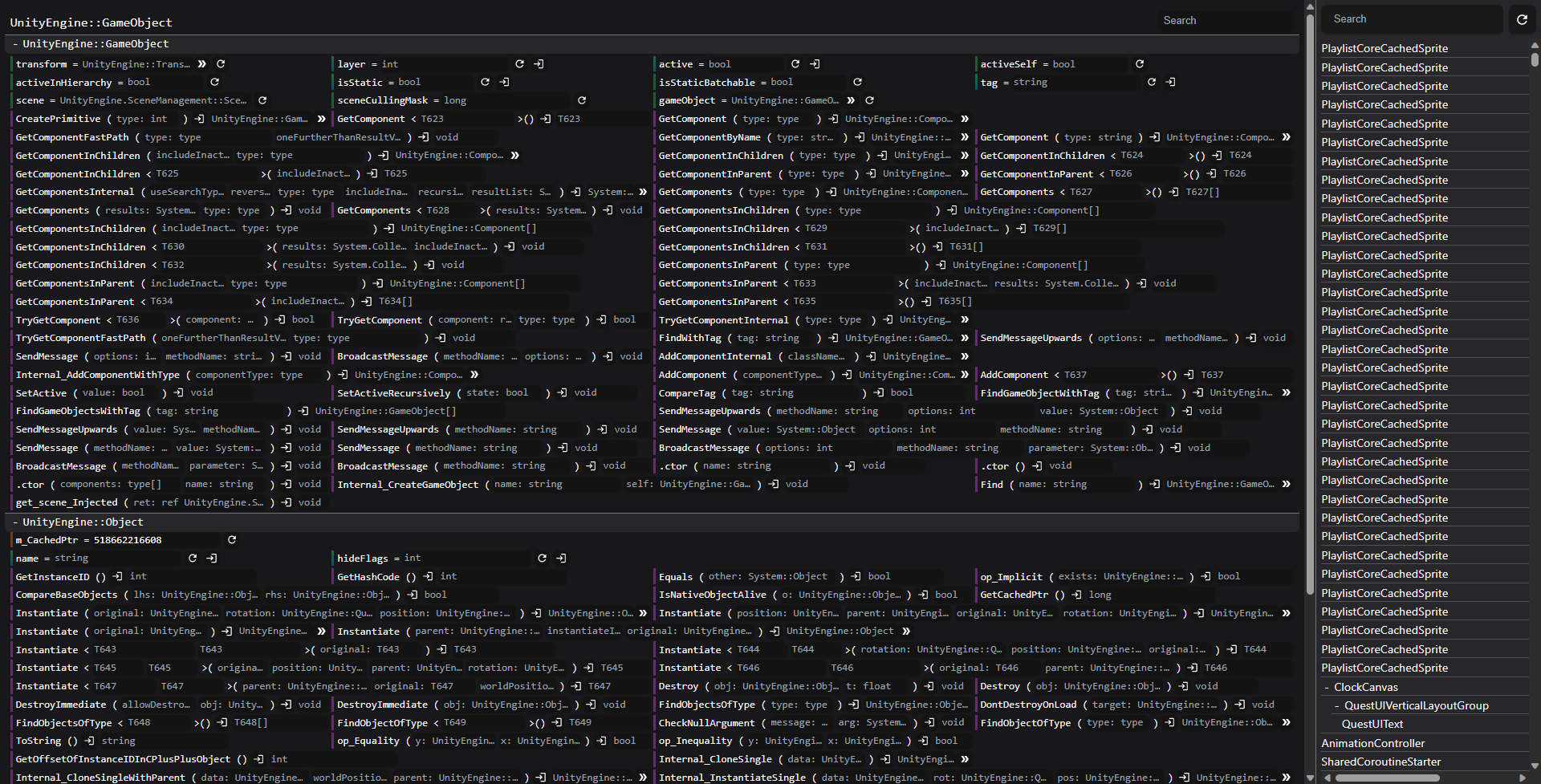Set the isStatic value with the arrow icon
Image resolution: width=1541 pixels, height=784 pixels.
[504, 82]
